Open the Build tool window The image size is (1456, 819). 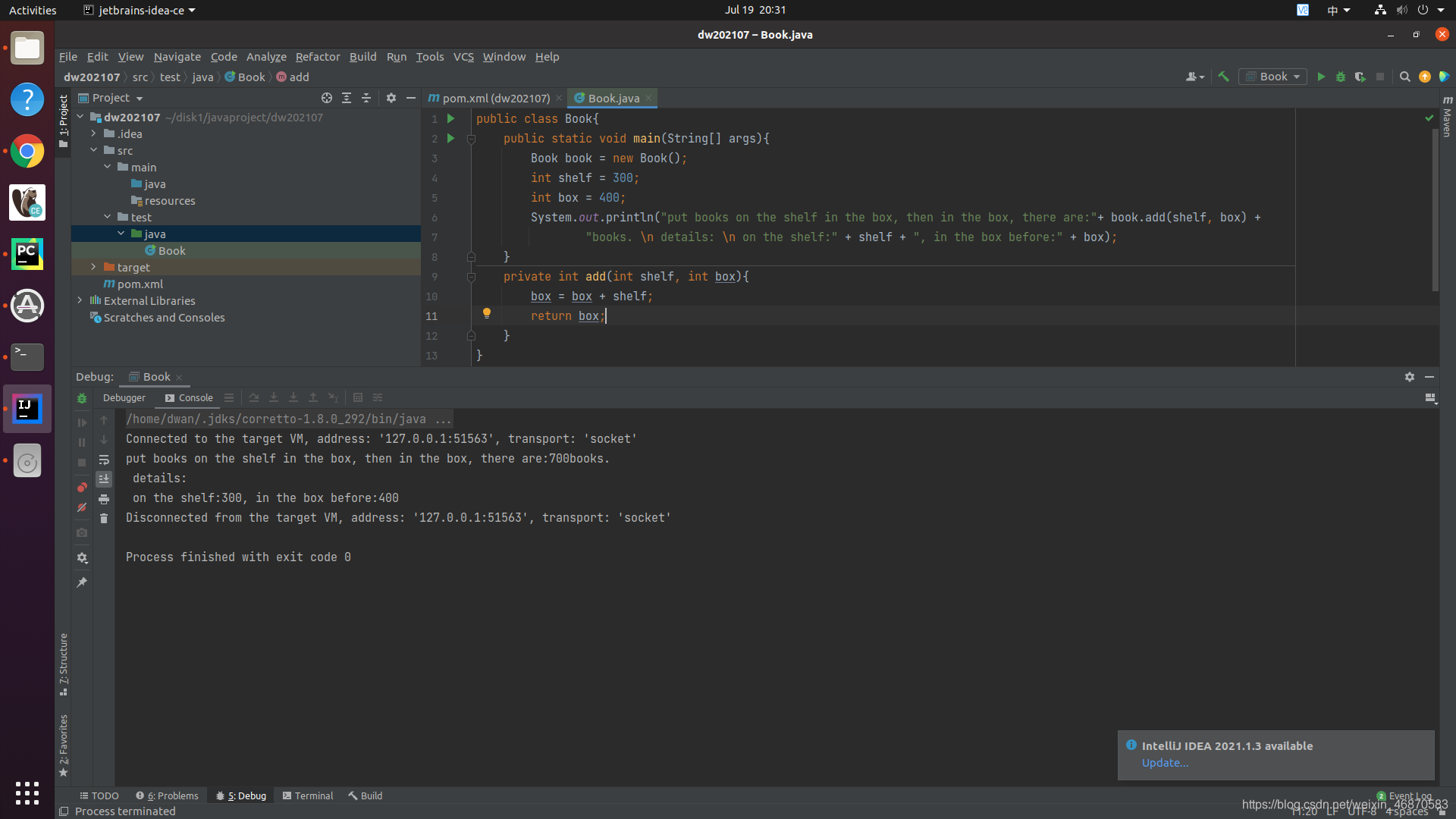pos(366,795)
